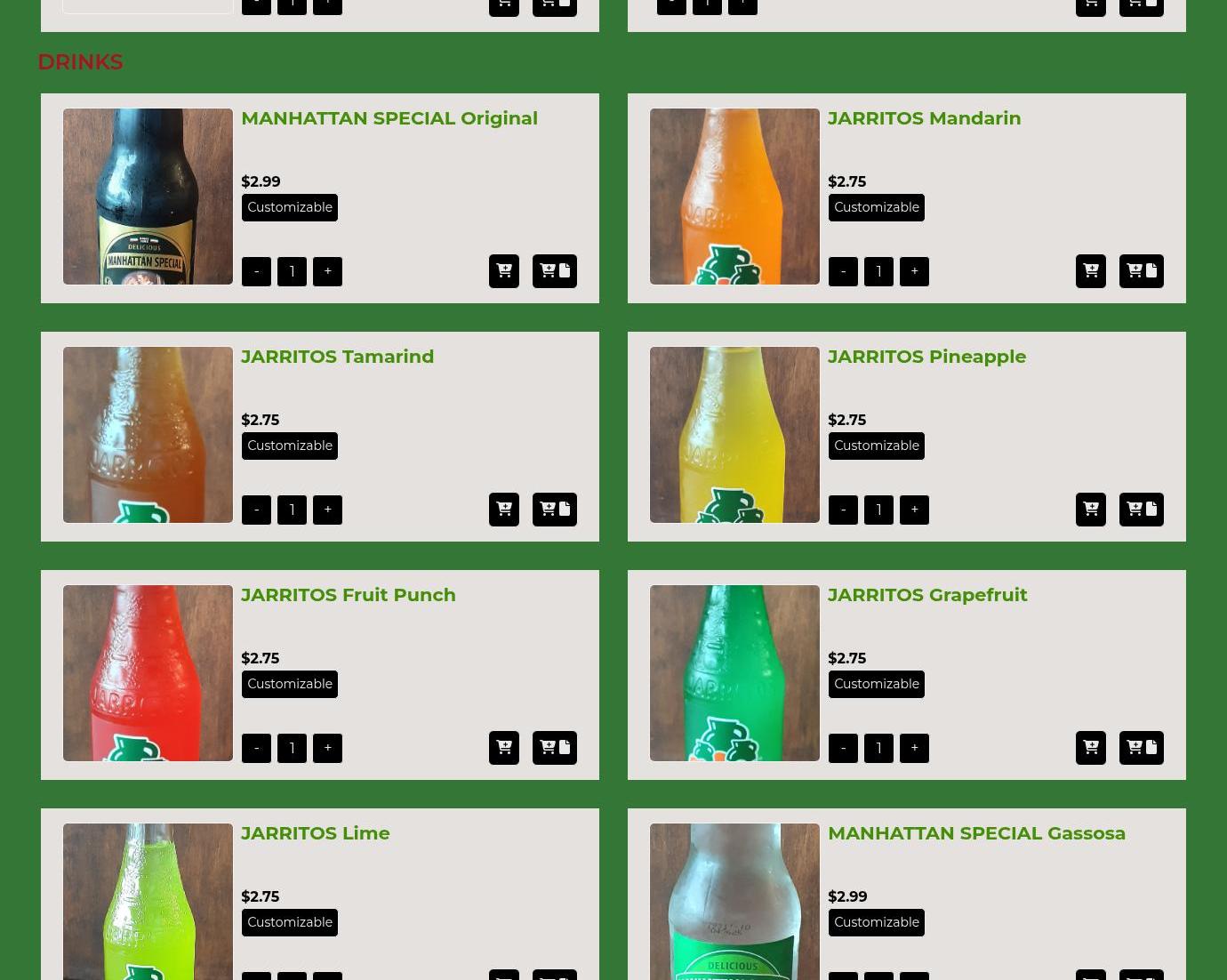Add JARRITOS Tamarind with note icon
Viewport: 1227px width, 980px height.
pos(554,510)
